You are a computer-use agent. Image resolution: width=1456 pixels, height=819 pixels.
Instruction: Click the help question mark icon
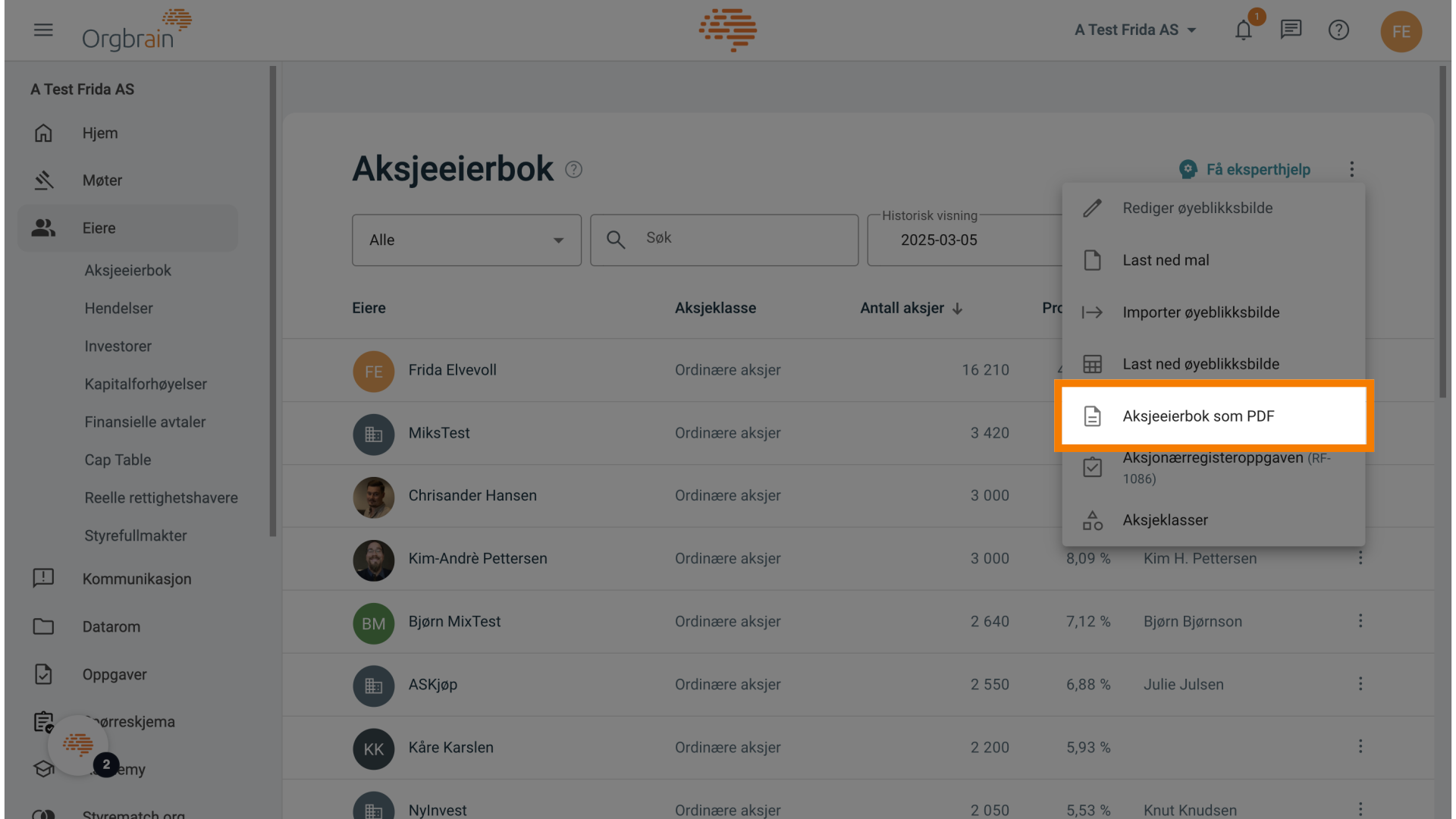click(1338, 30)
